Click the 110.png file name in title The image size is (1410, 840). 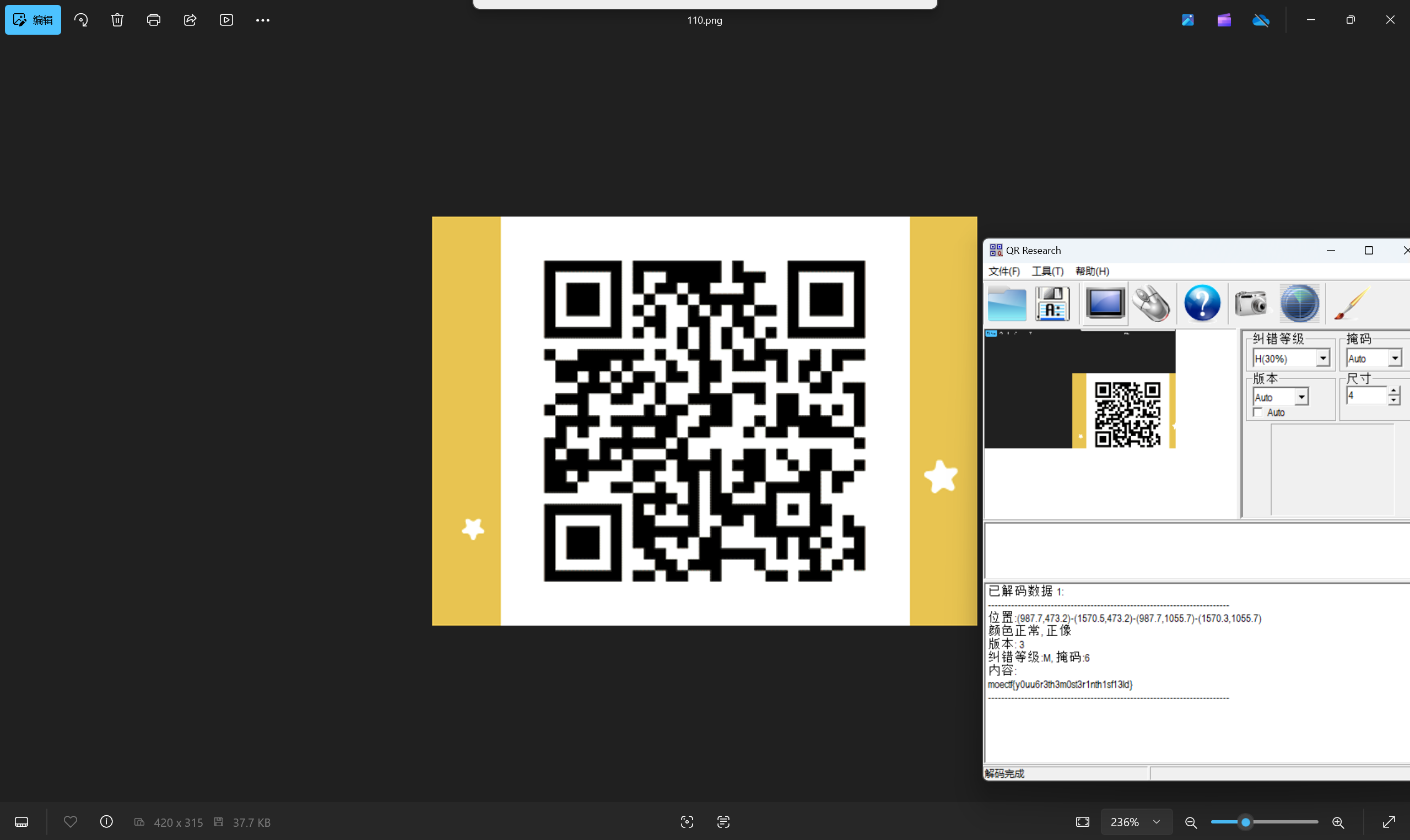705,20
